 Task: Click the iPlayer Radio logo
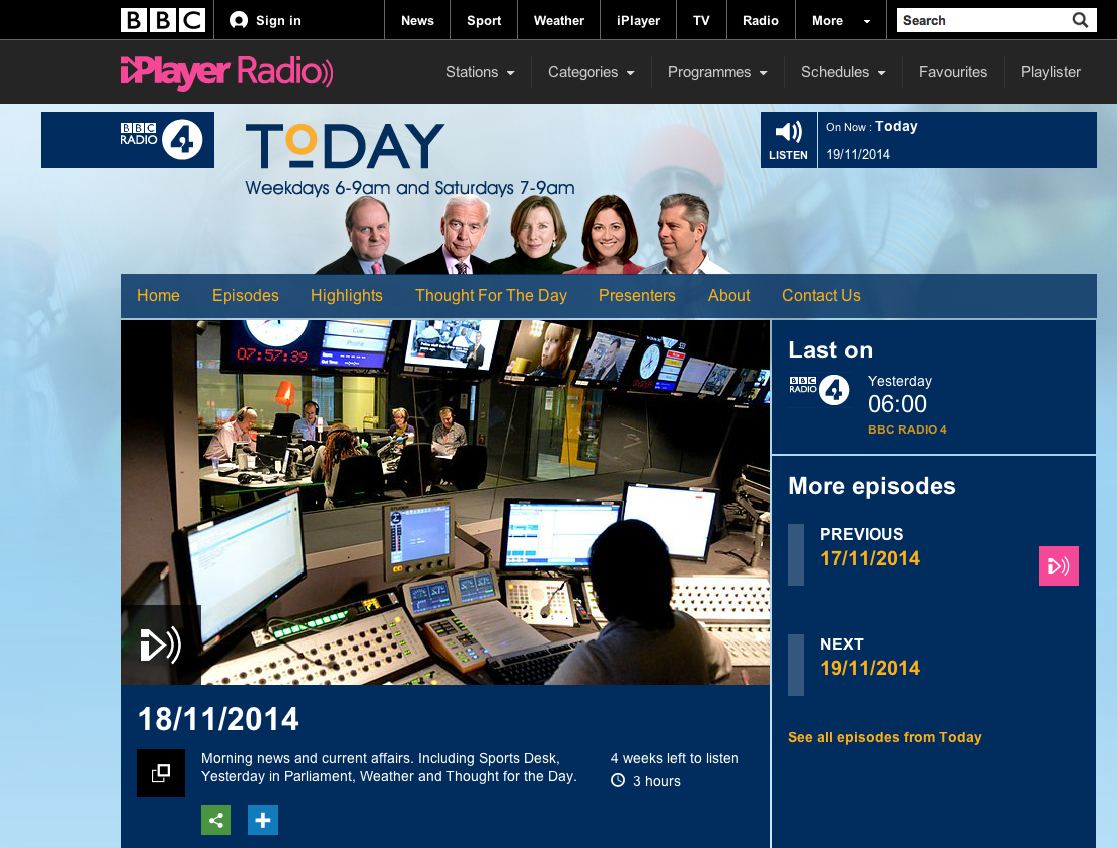point(227,72)
